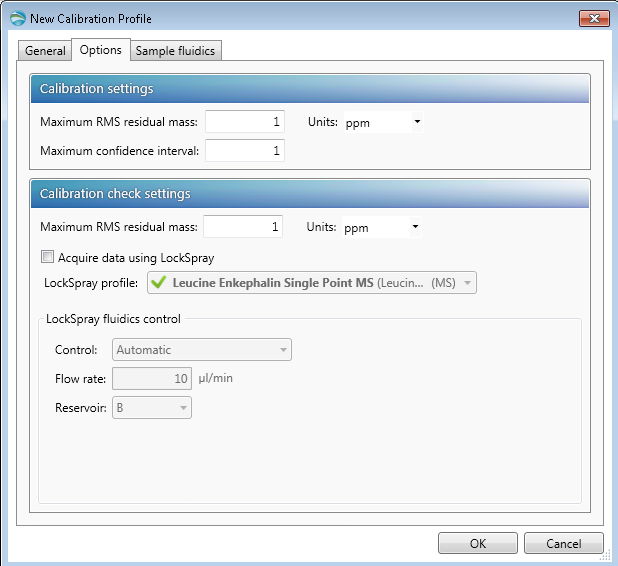Click the Flow rate field
Viewport: 618px width, 566px height.
[152, 378]
